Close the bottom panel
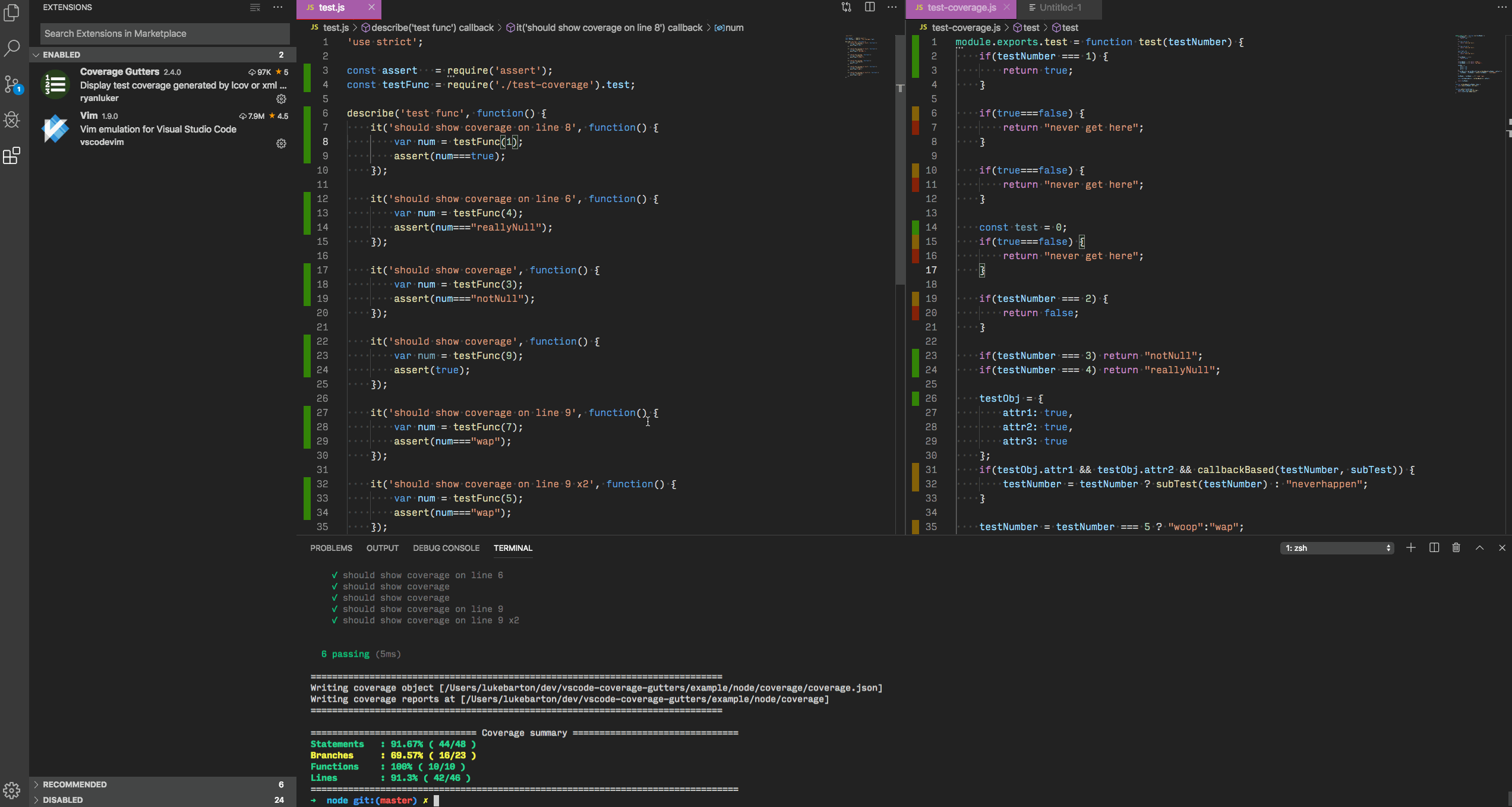1512x807 pixels. (x=1502, y=548)
